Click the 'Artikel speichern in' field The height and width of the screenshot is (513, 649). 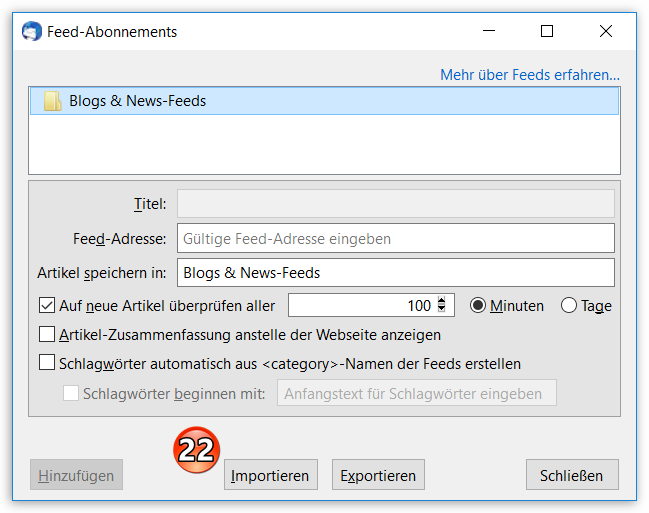[395, 272]
